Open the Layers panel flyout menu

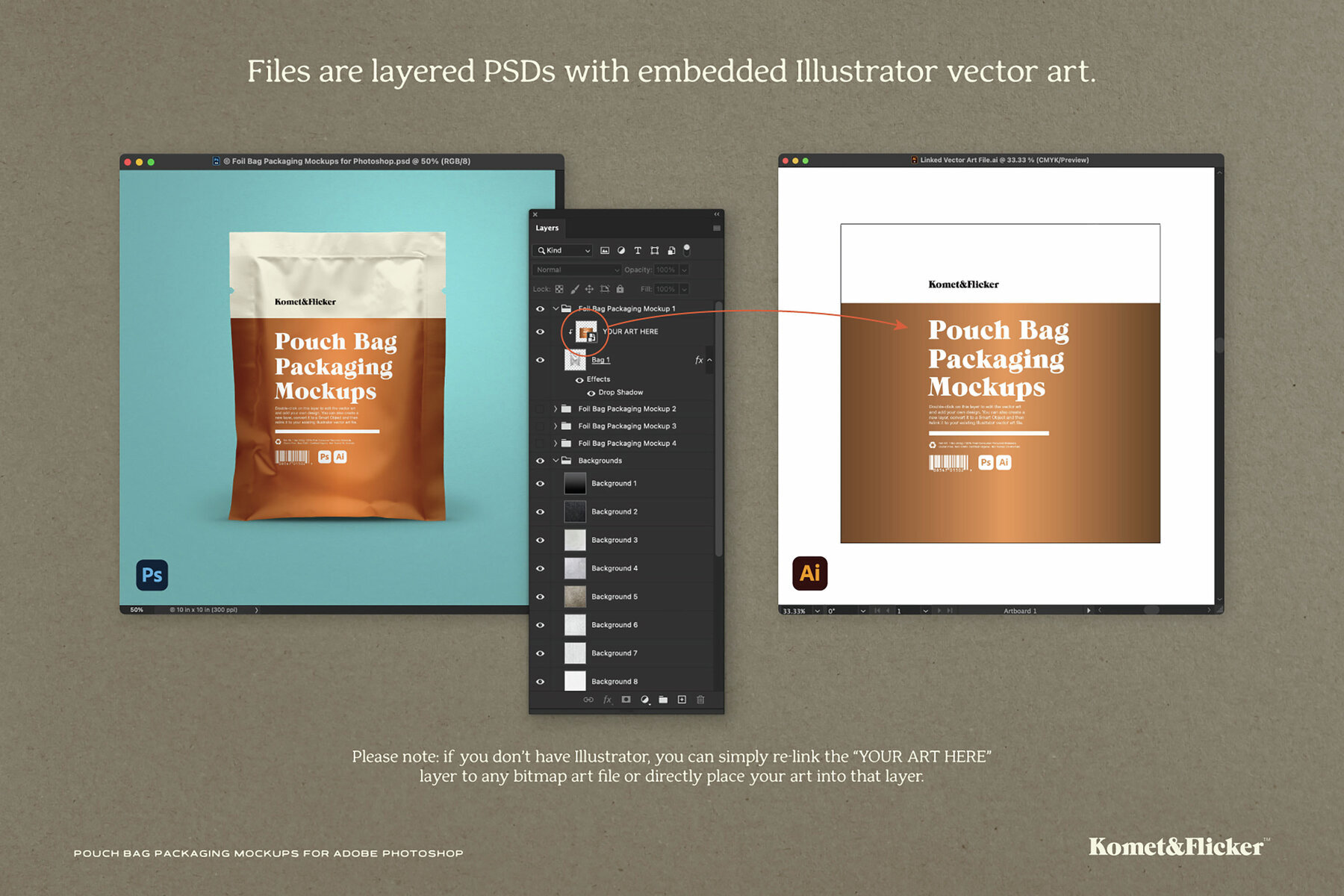click(716, 228)
